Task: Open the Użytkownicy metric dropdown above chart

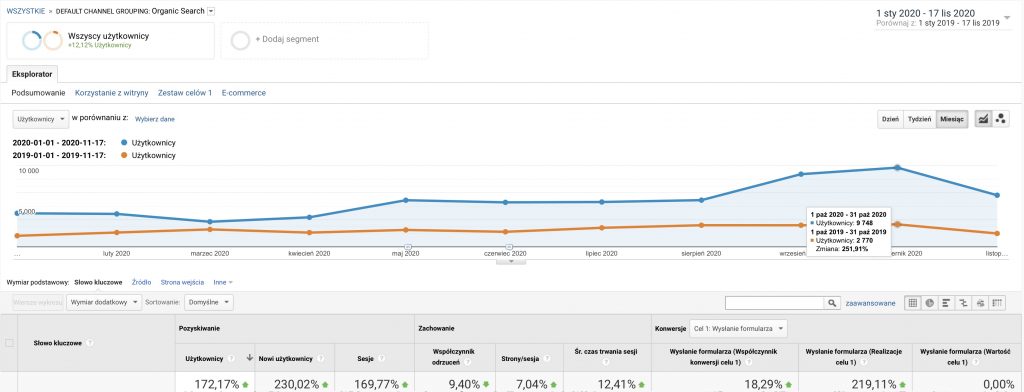Action: 40,119
